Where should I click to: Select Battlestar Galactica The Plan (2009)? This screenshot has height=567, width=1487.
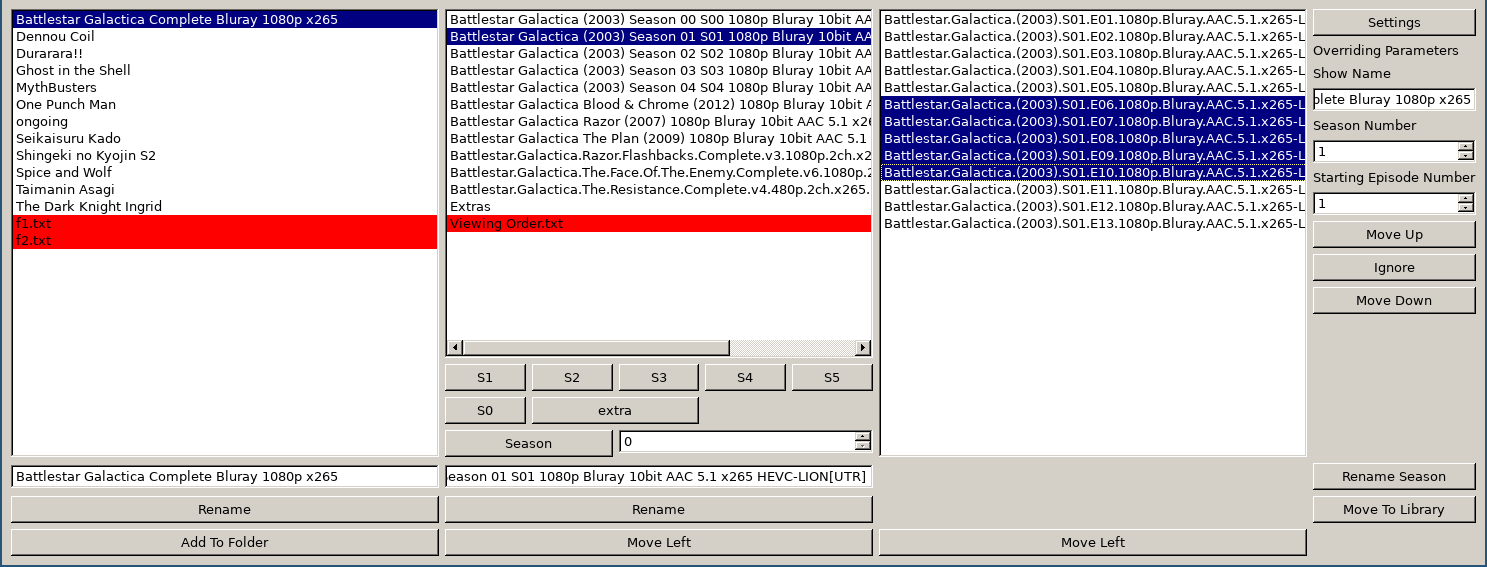(x=659, y=138)
